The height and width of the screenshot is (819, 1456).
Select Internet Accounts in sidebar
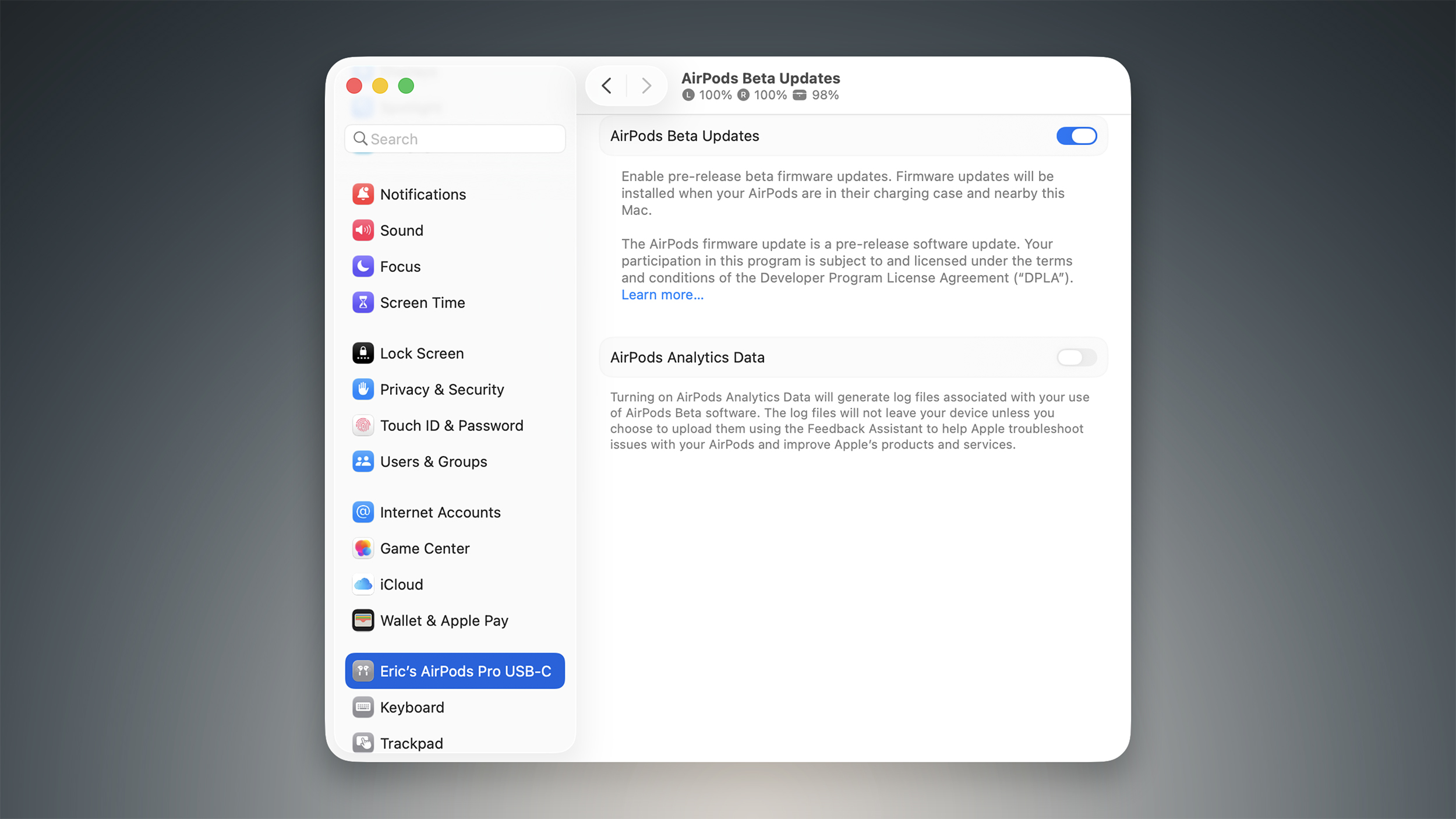tap(455, 512)
